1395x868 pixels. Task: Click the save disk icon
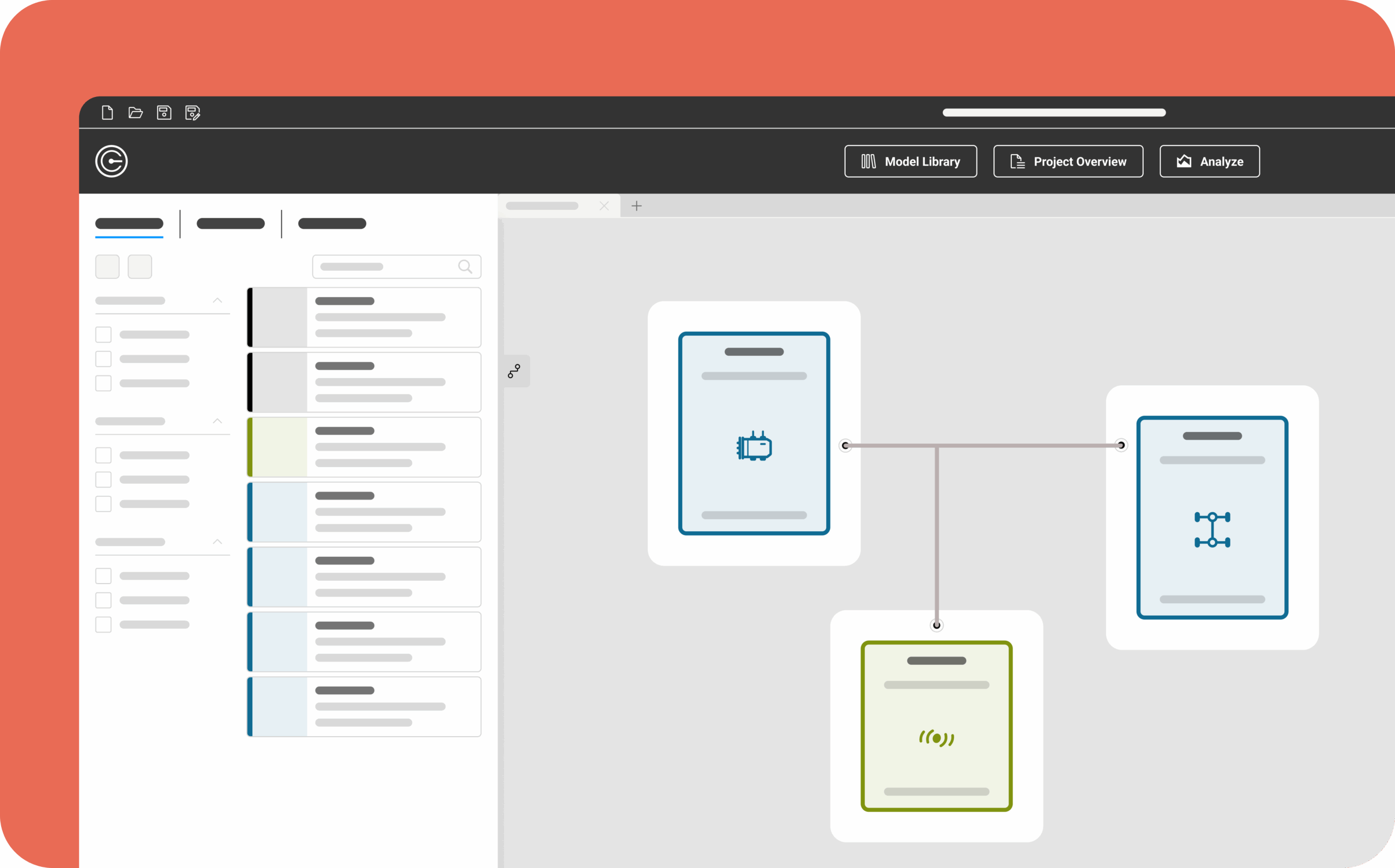click(164, 112)
